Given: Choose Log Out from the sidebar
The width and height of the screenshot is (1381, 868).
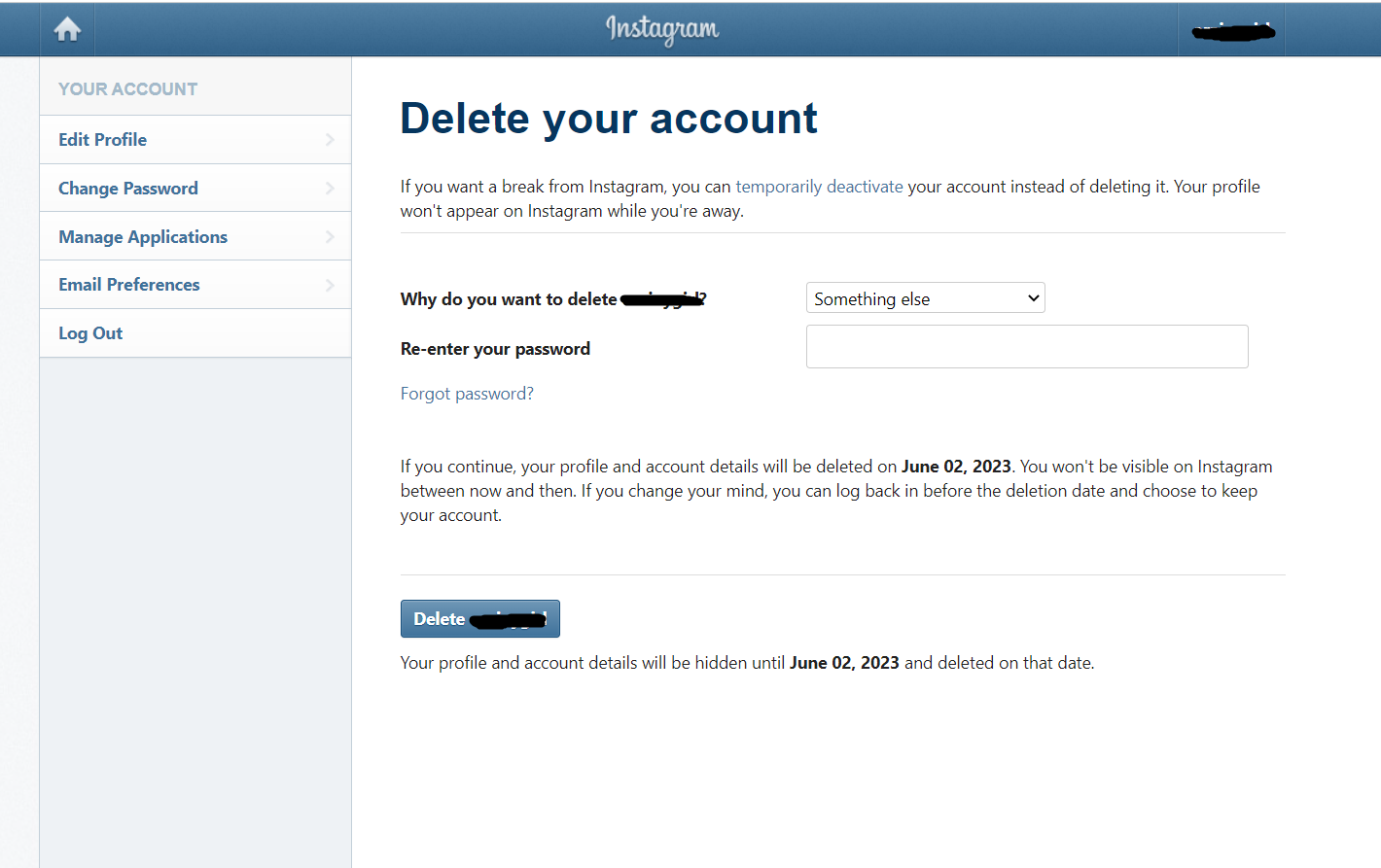Looking at the screenshot, I should (90, 333).
